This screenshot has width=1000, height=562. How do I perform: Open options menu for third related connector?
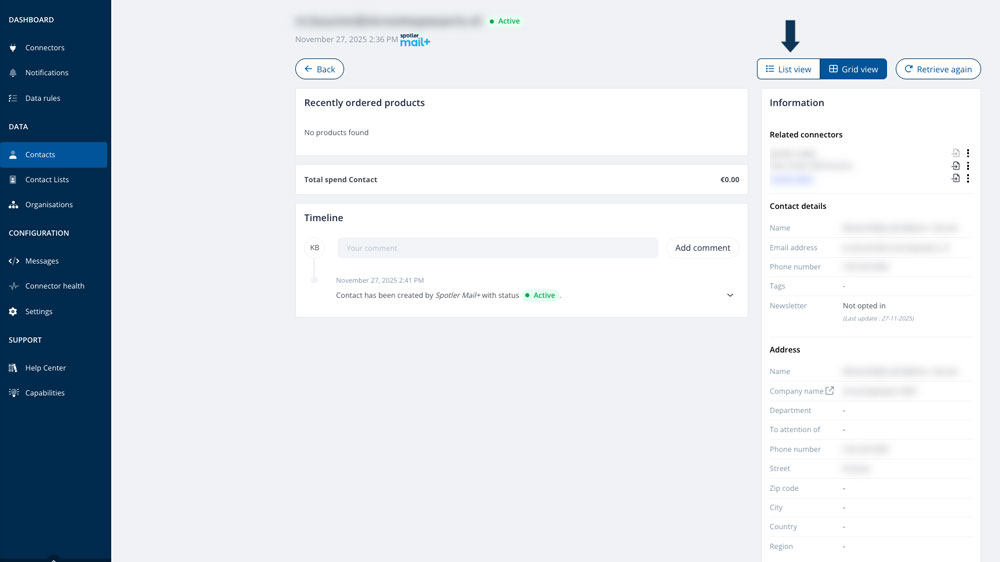pos(967,179)
